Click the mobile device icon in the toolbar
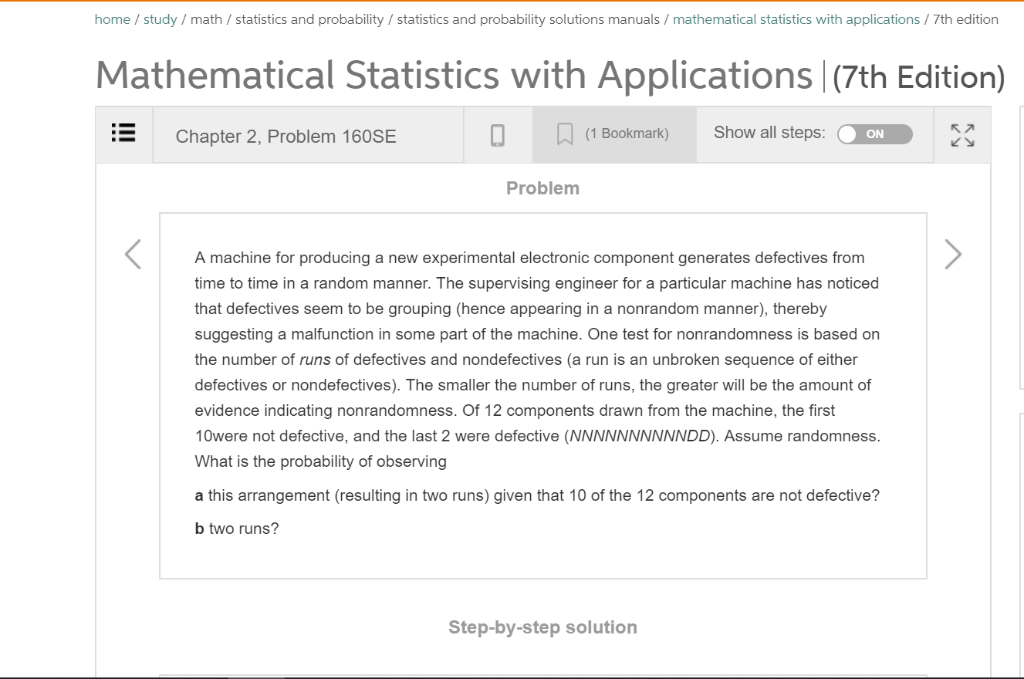 pyautogui.click(x=498, y=135)
